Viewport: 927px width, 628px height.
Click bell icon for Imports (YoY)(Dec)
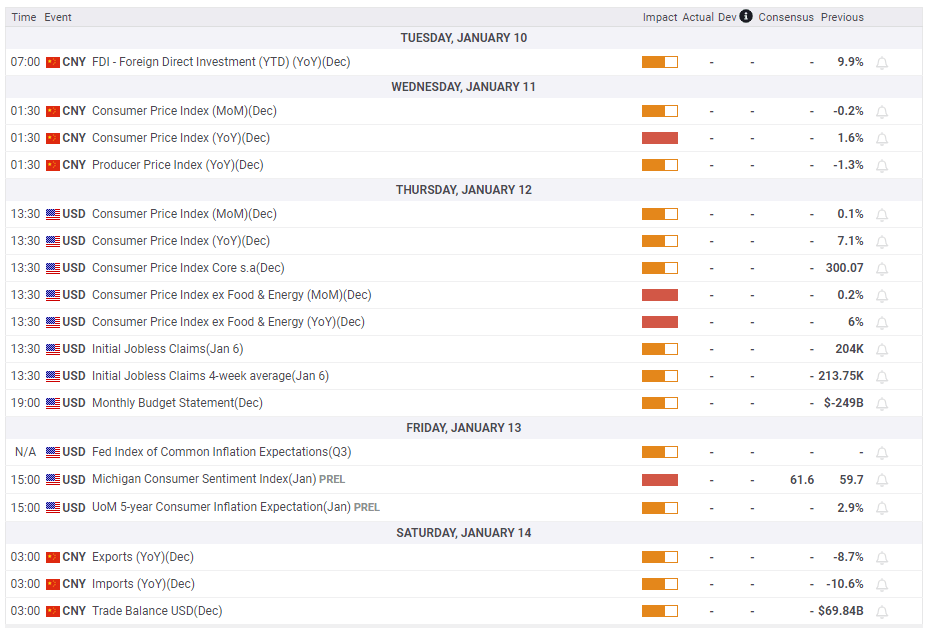pyautogui.click(x=881, y=585)
